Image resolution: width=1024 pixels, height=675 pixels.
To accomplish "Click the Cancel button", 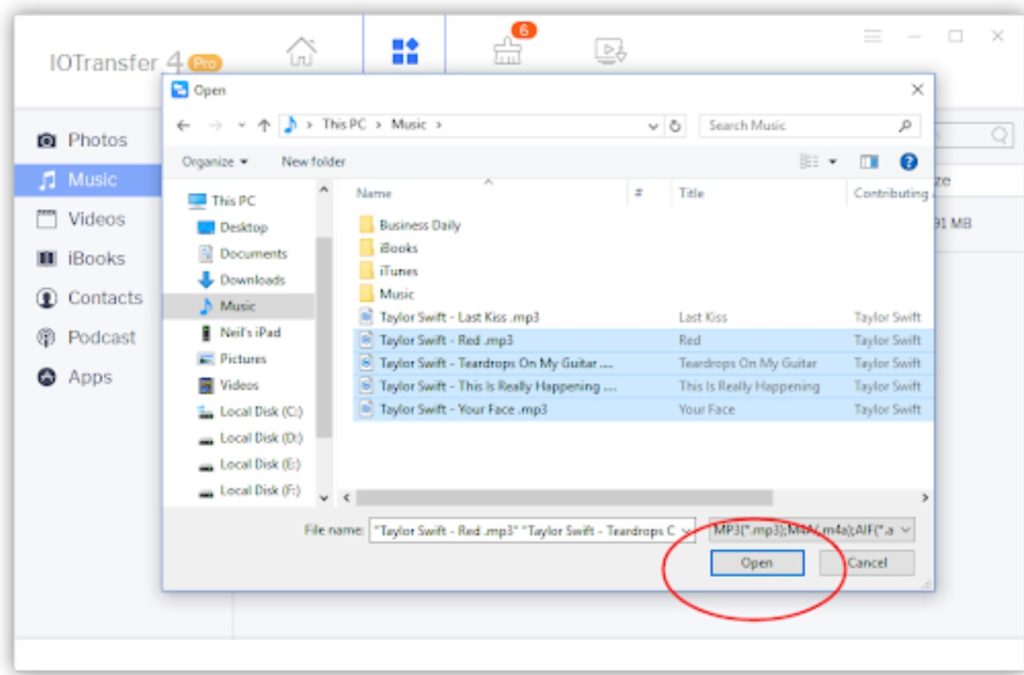I will coord(867,563).
